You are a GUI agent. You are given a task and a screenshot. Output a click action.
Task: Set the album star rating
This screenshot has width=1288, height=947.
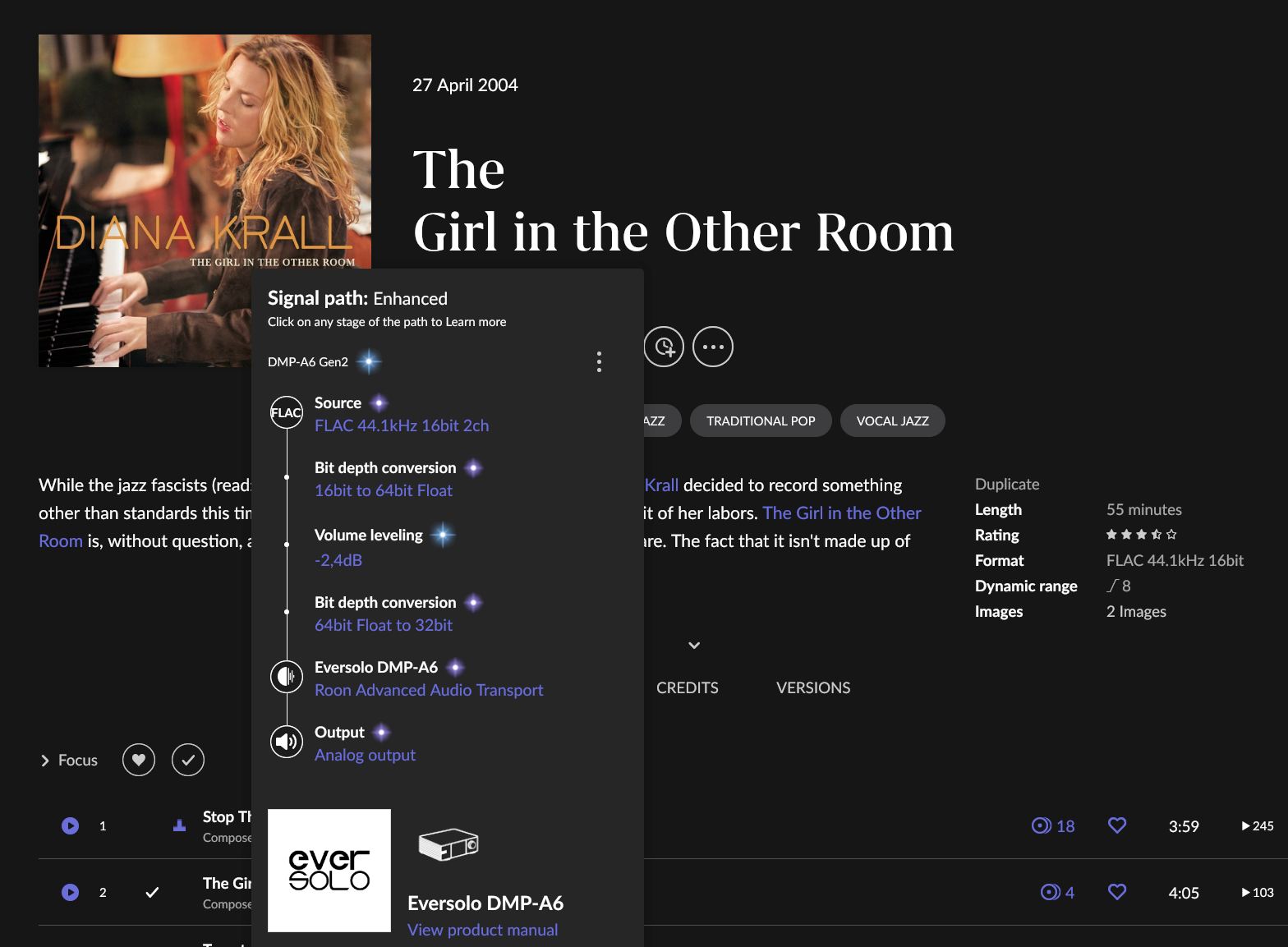pyautogui.click(x=1141, y=535)
